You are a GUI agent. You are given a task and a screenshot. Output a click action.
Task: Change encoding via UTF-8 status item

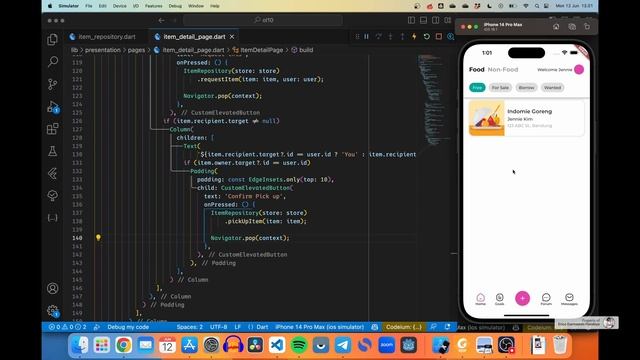pos(219,327)
